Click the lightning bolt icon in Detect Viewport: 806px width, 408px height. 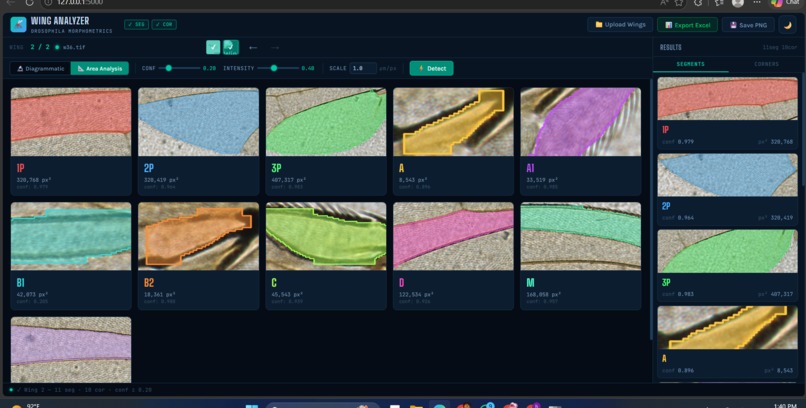421,68
